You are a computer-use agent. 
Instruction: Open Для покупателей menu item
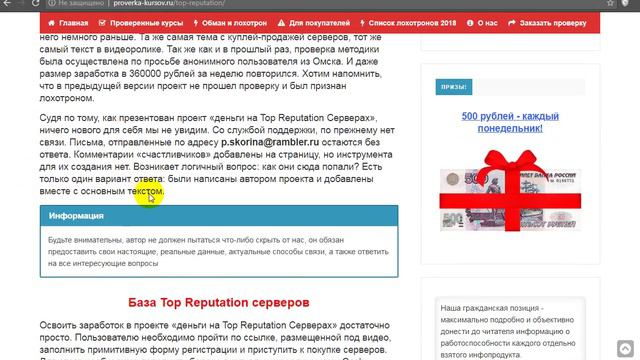tap(313, 23)
